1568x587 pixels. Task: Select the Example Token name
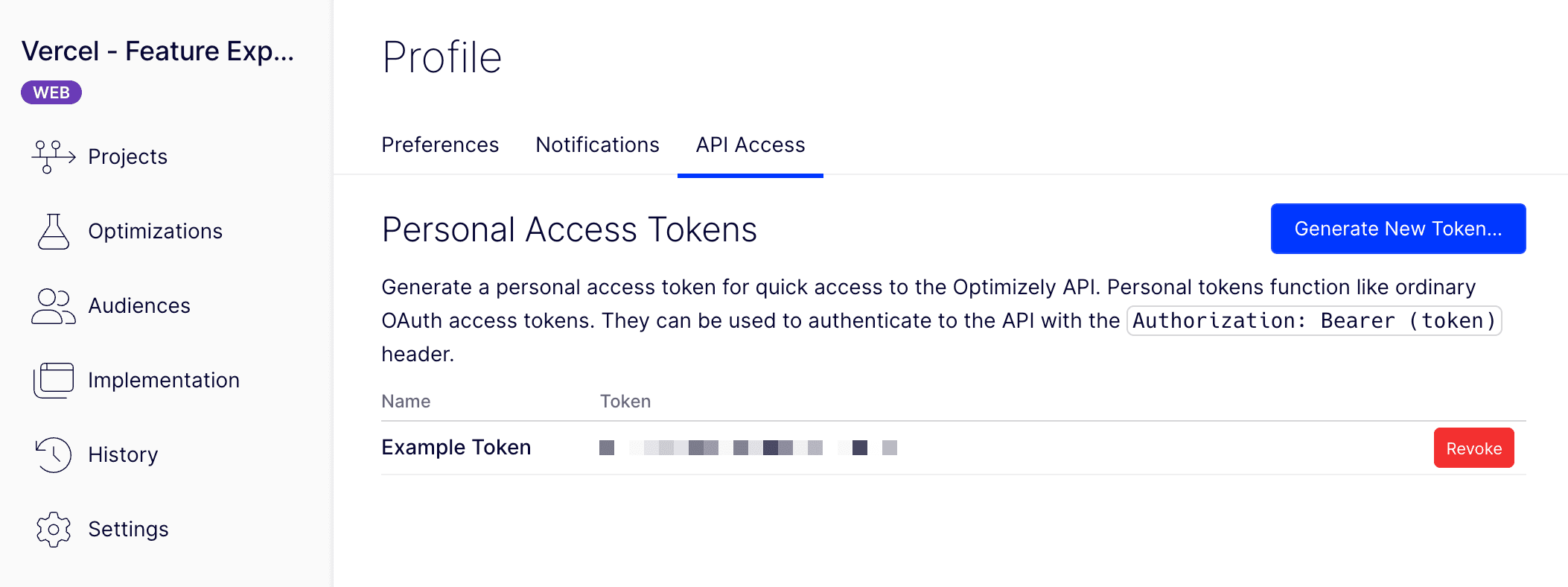tap(456, 447)
